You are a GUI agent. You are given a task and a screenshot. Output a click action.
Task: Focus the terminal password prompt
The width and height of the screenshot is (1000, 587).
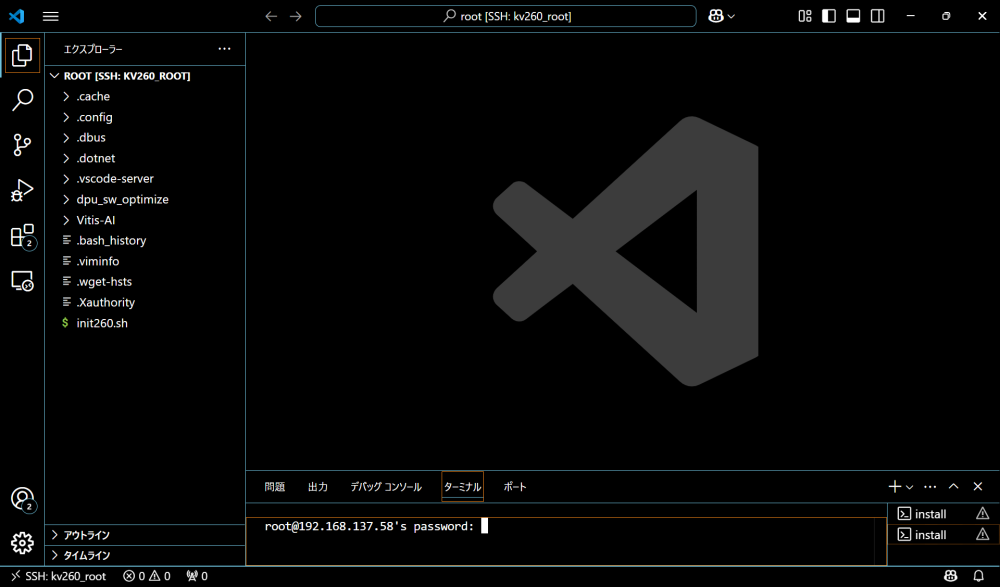[565, 540]
